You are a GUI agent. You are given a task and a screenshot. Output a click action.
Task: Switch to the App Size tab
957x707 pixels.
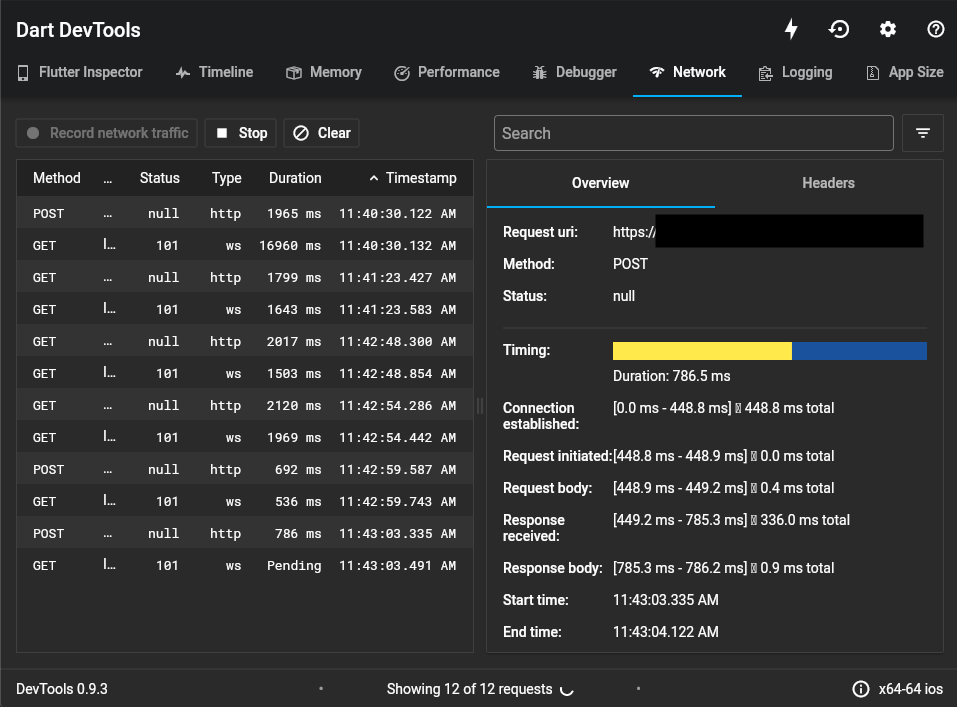click(x=903, y=72)
